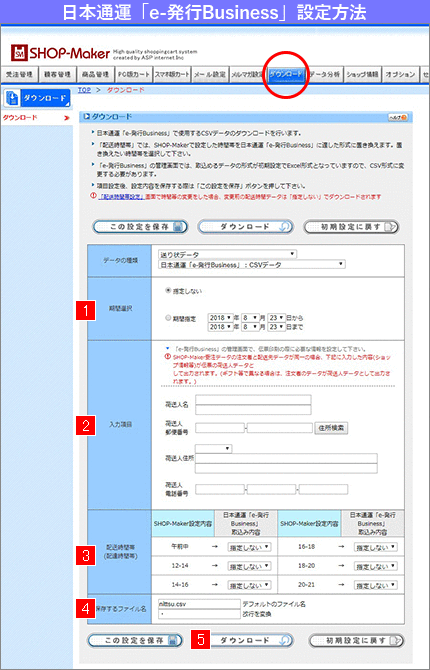Click the lower この設定を保存 button
The image size is (430, 670).
[x=135, y=641]
